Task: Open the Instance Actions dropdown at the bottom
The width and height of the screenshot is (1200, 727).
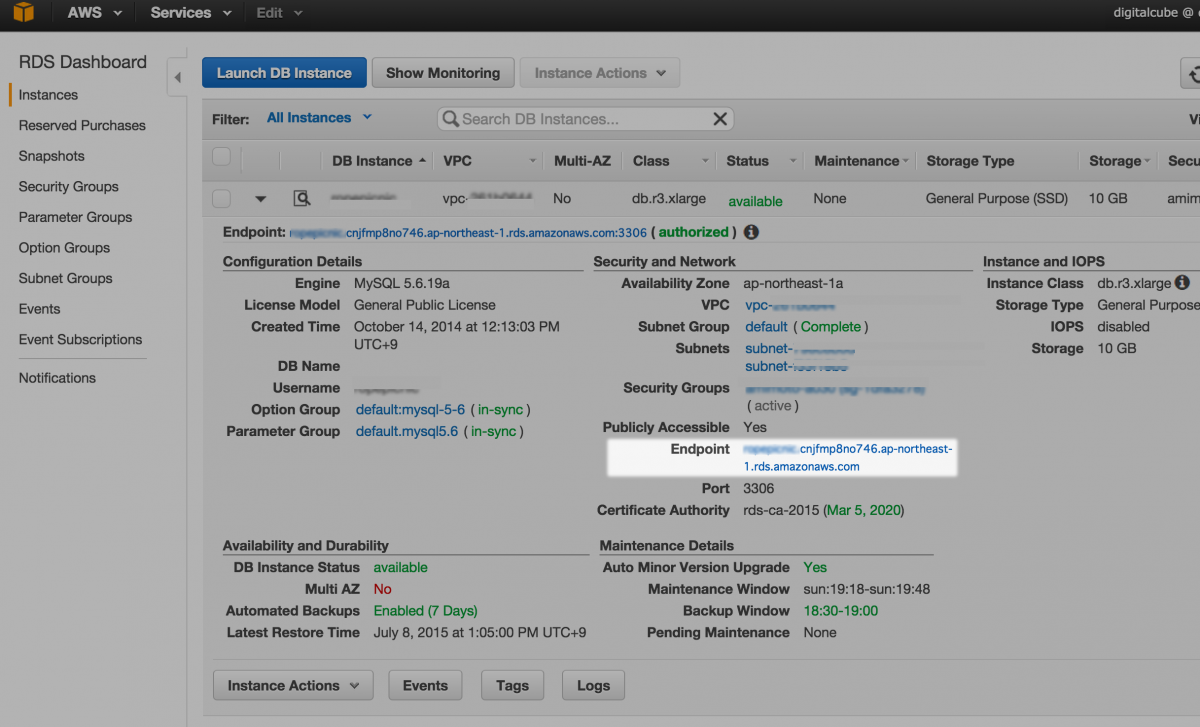Action: pos(292,685)
